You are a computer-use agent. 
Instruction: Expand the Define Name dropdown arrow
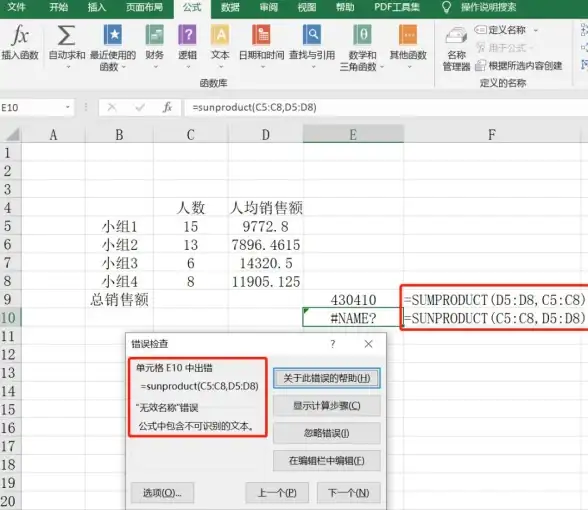(536, 30)
